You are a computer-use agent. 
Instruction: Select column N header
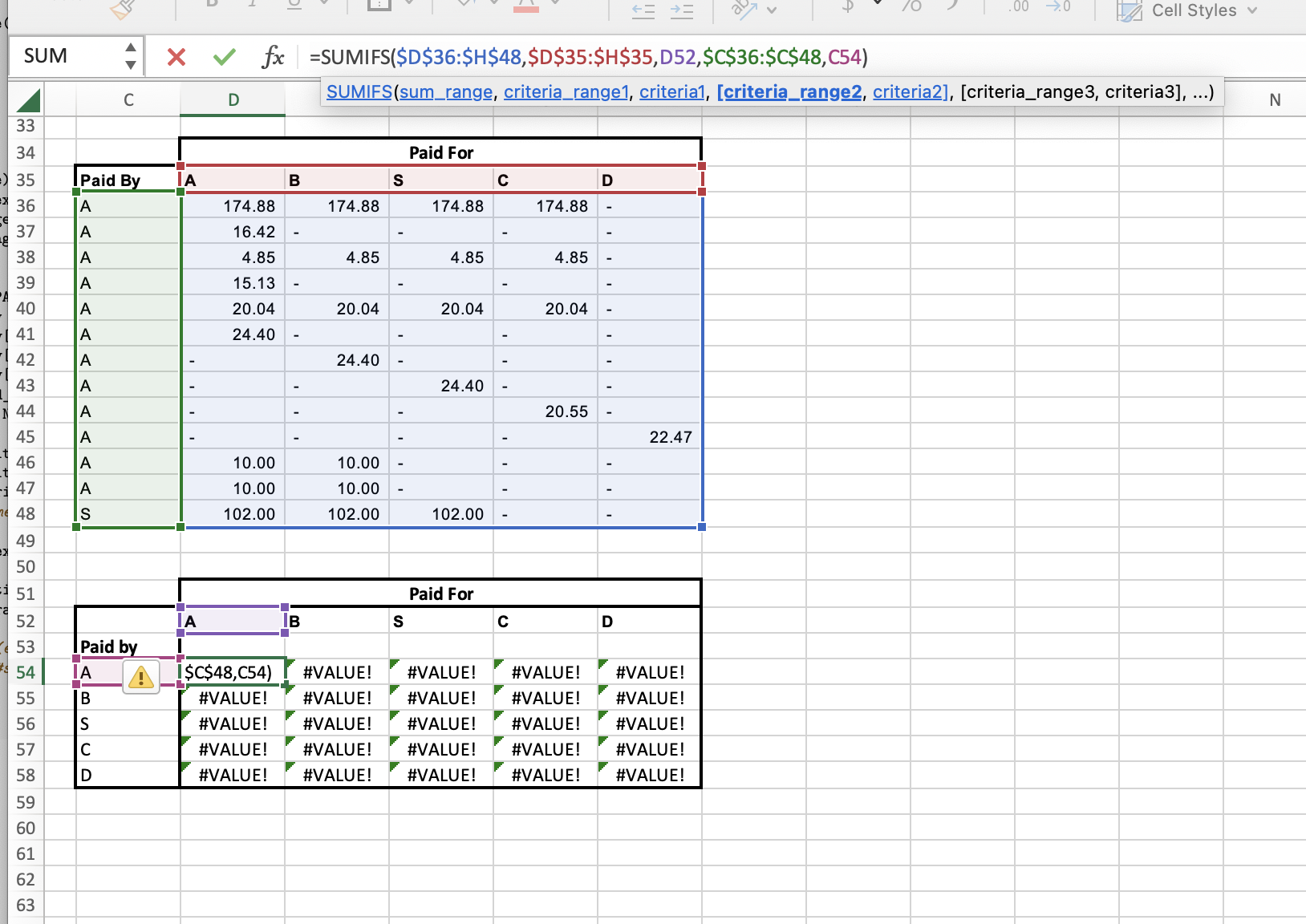1275,100
